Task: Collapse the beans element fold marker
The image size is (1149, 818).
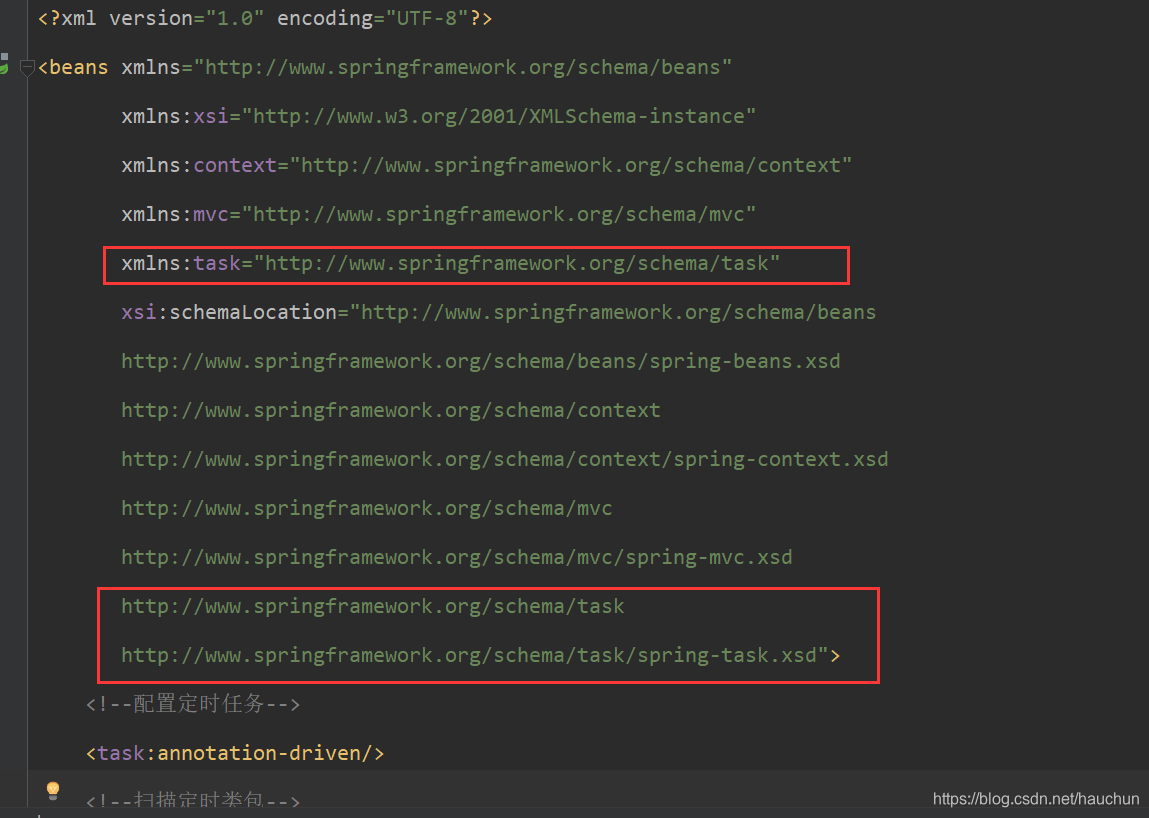Action: coord(27,68)
